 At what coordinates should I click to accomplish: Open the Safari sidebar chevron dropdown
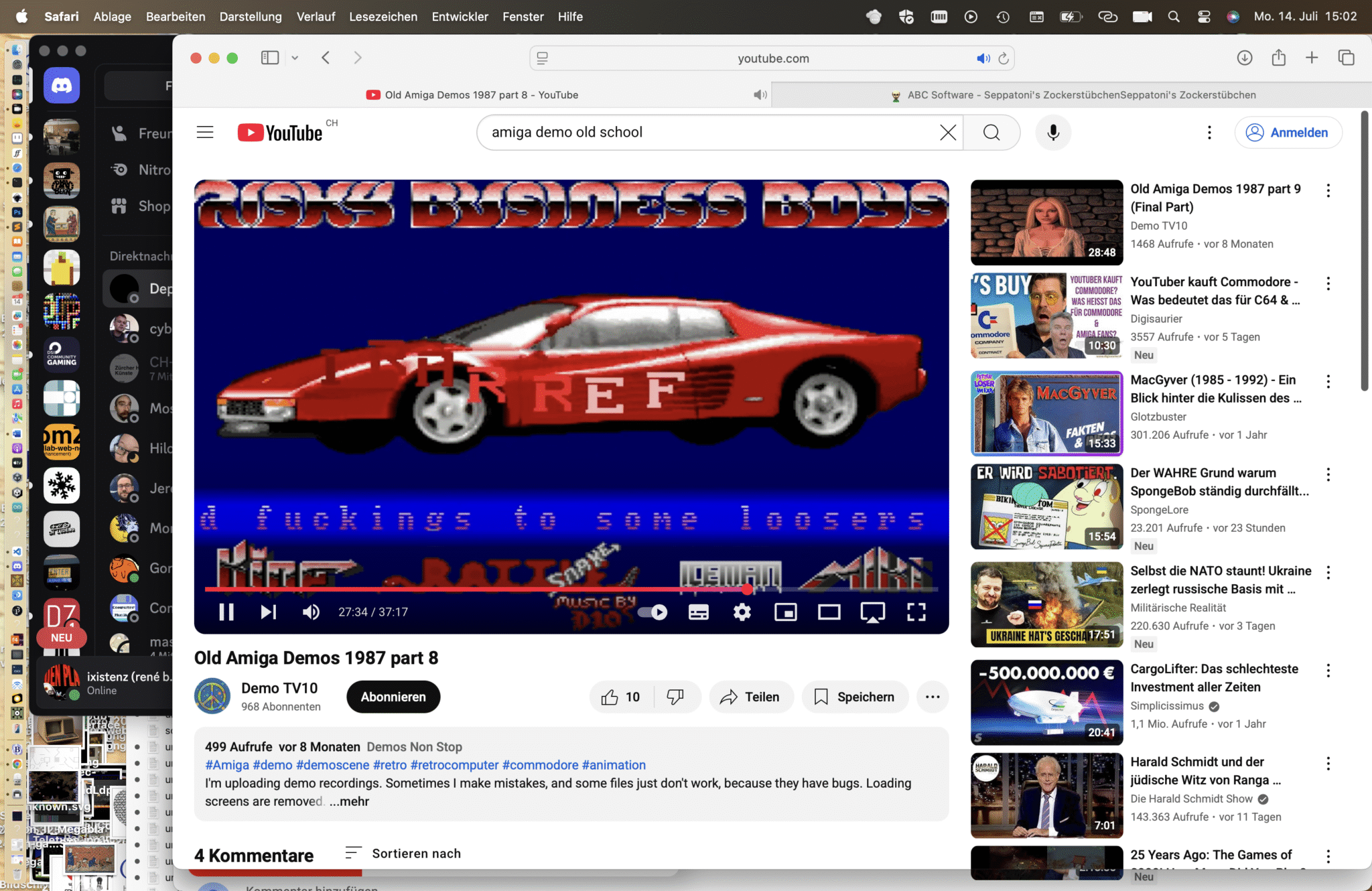[295, 58]
